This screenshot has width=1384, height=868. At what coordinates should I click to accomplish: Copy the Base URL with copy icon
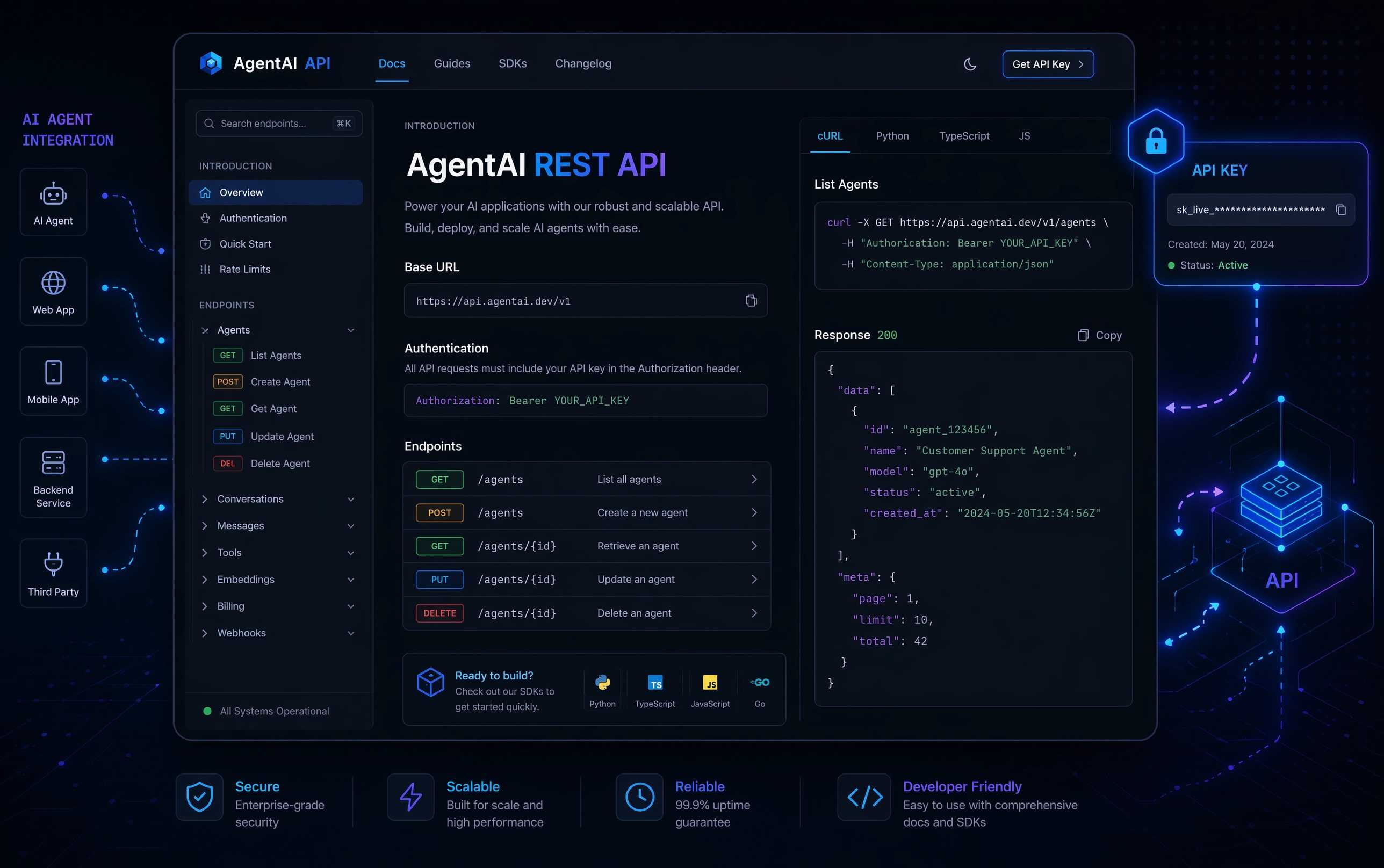point(751,301)
